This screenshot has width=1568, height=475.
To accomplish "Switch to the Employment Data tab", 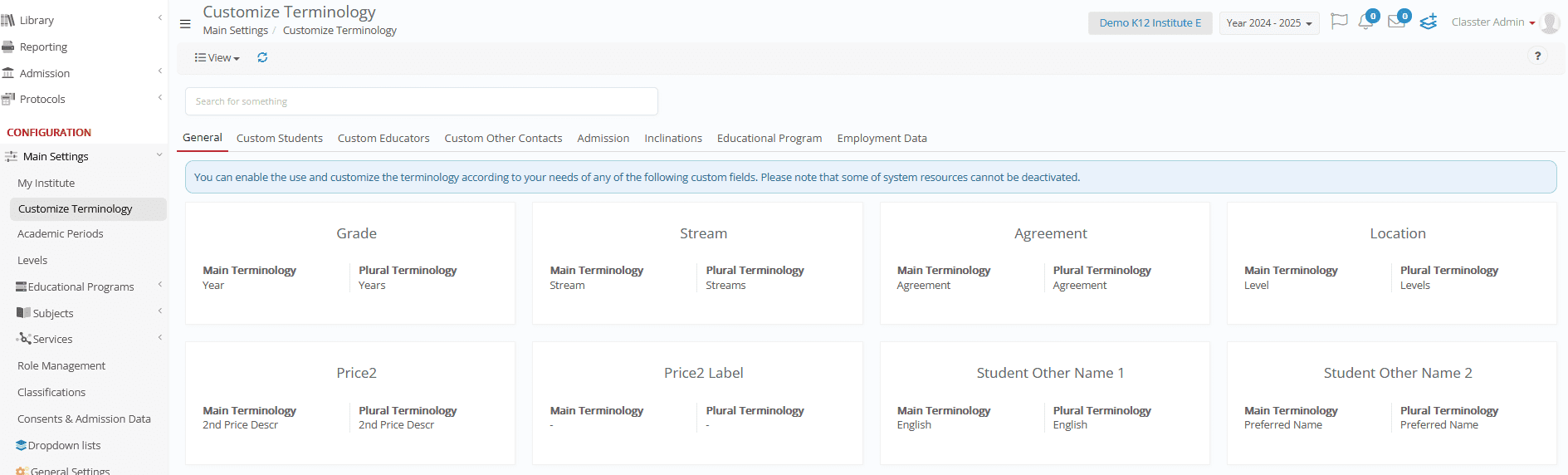I will point(882,138).
